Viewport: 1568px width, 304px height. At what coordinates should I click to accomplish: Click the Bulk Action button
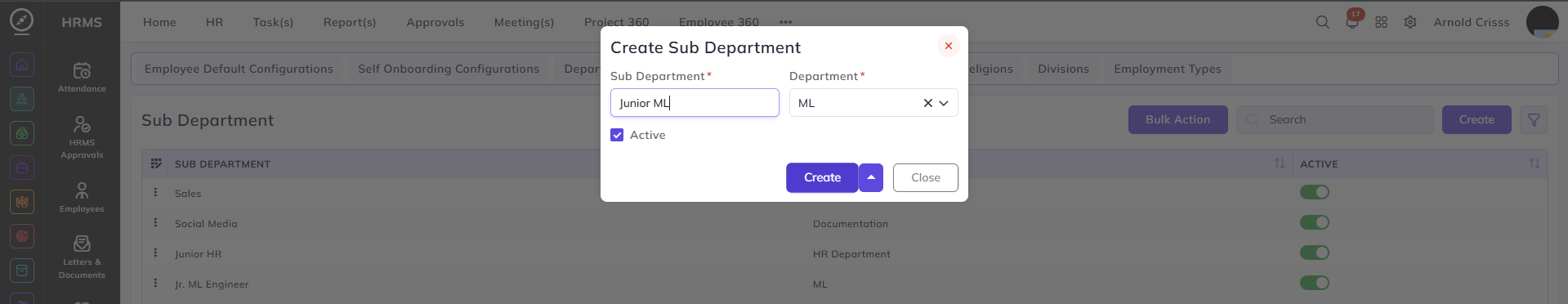[x=1177, y=119]
